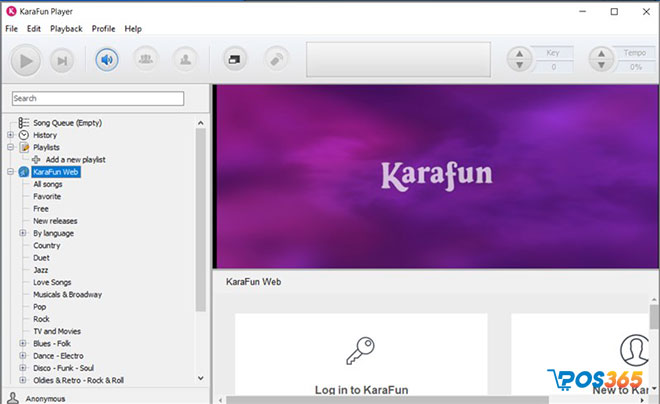The image size is (660, 404).
Task: Click into the Search field
Action: (98, 98)
